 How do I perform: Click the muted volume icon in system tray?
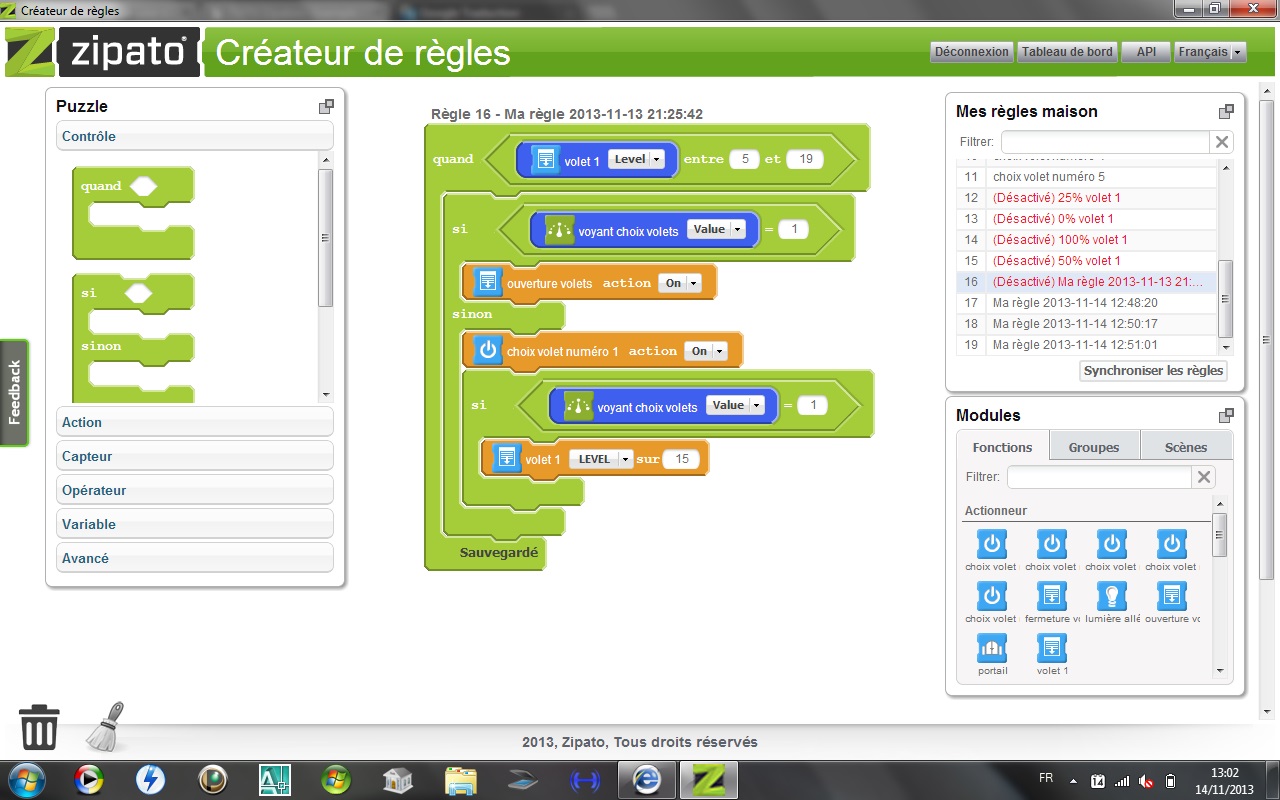1145,780
